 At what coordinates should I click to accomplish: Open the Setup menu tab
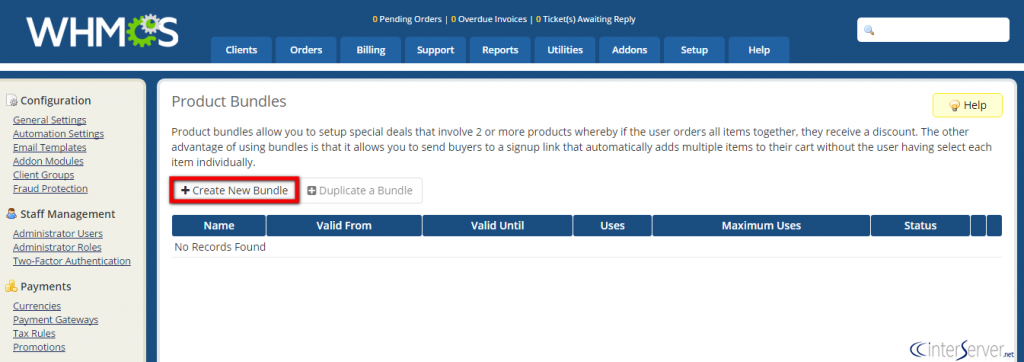(x=694, y=50)
